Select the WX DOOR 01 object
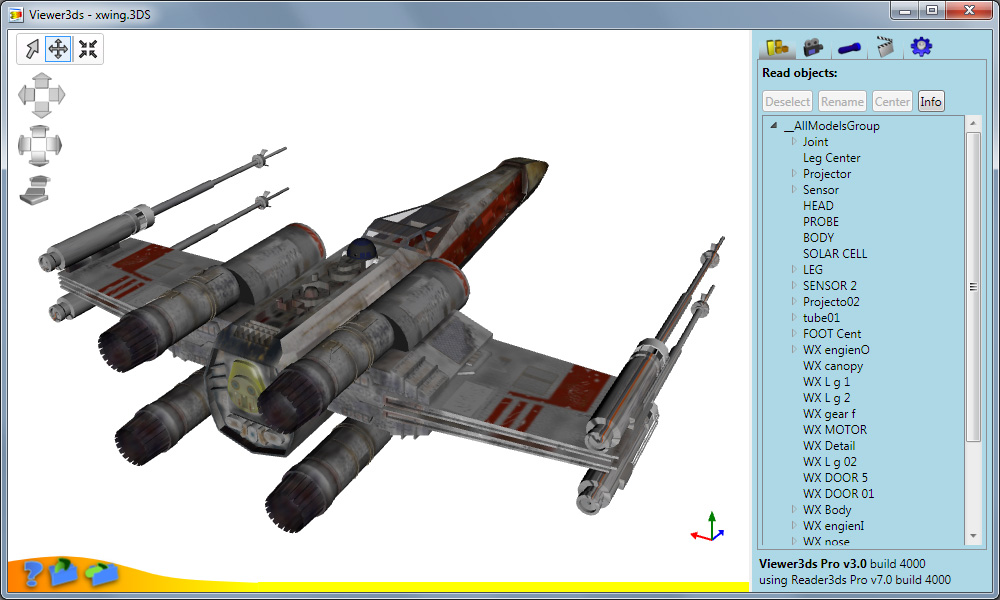The height and width of the screenshot is (600, 1000). (x=838, y=493)
